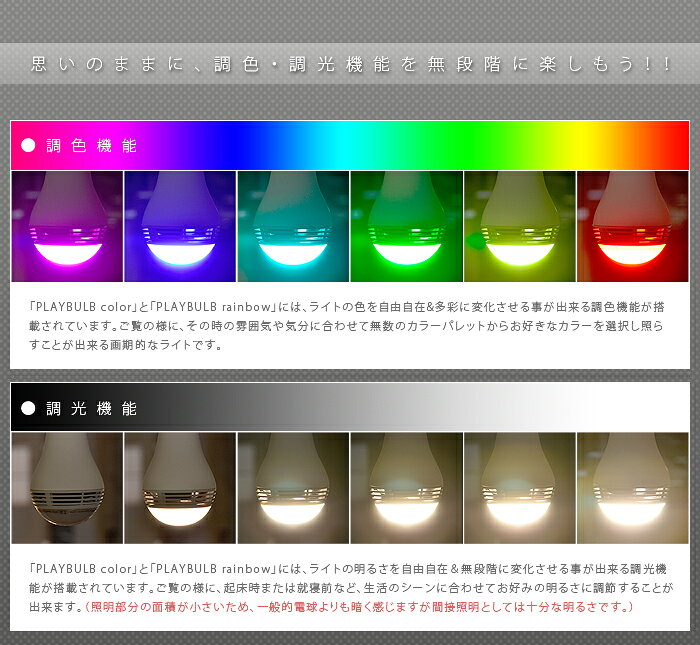Click the 調色機能 heading text

point(92,146)
